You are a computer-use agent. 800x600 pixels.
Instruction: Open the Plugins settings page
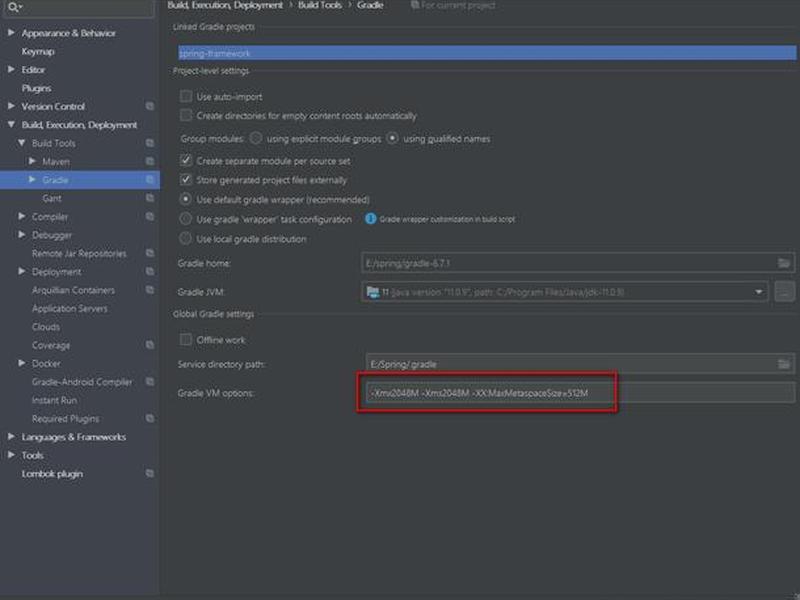click(36, 88)
